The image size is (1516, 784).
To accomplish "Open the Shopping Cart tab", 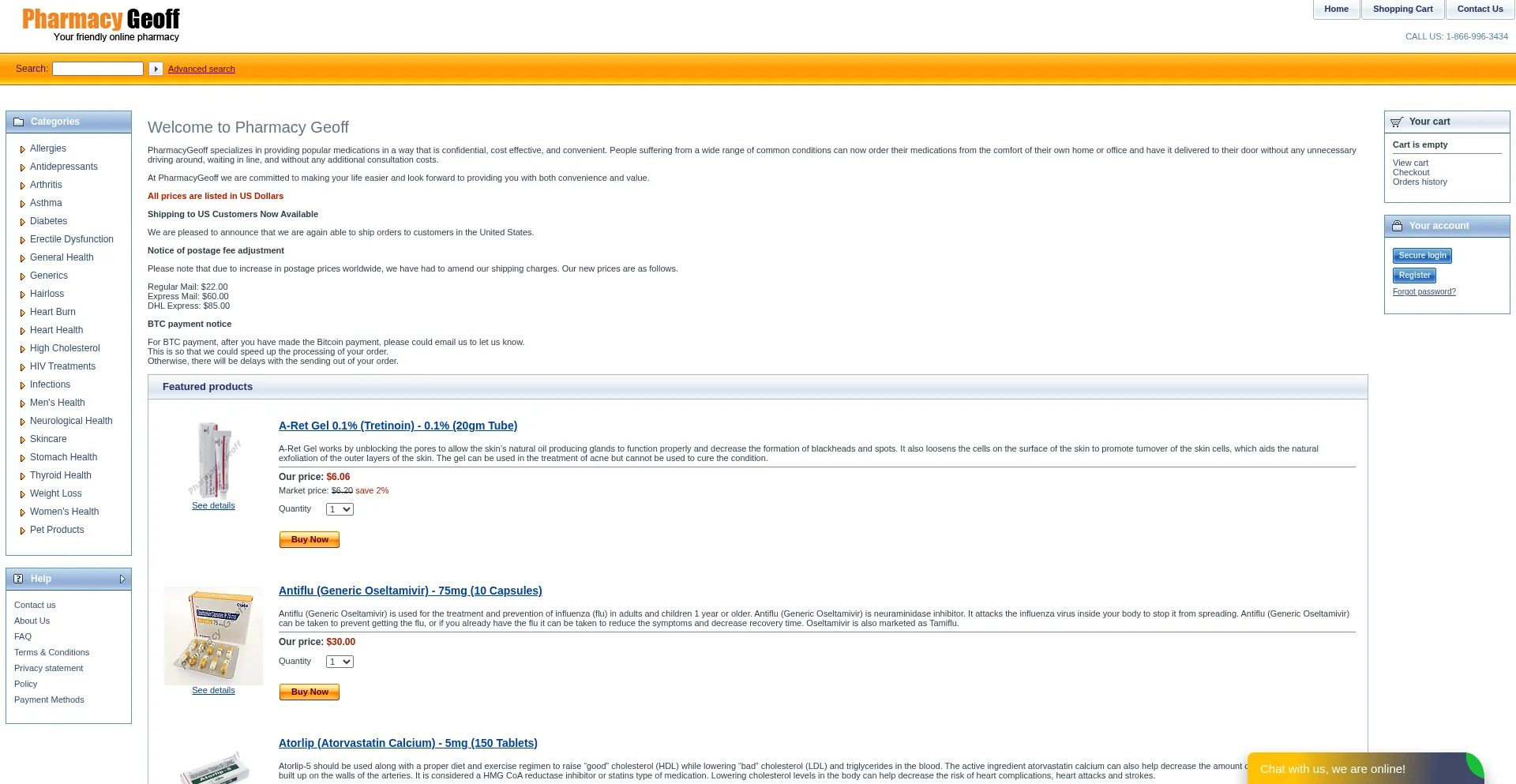I will tap(1402, 9).
